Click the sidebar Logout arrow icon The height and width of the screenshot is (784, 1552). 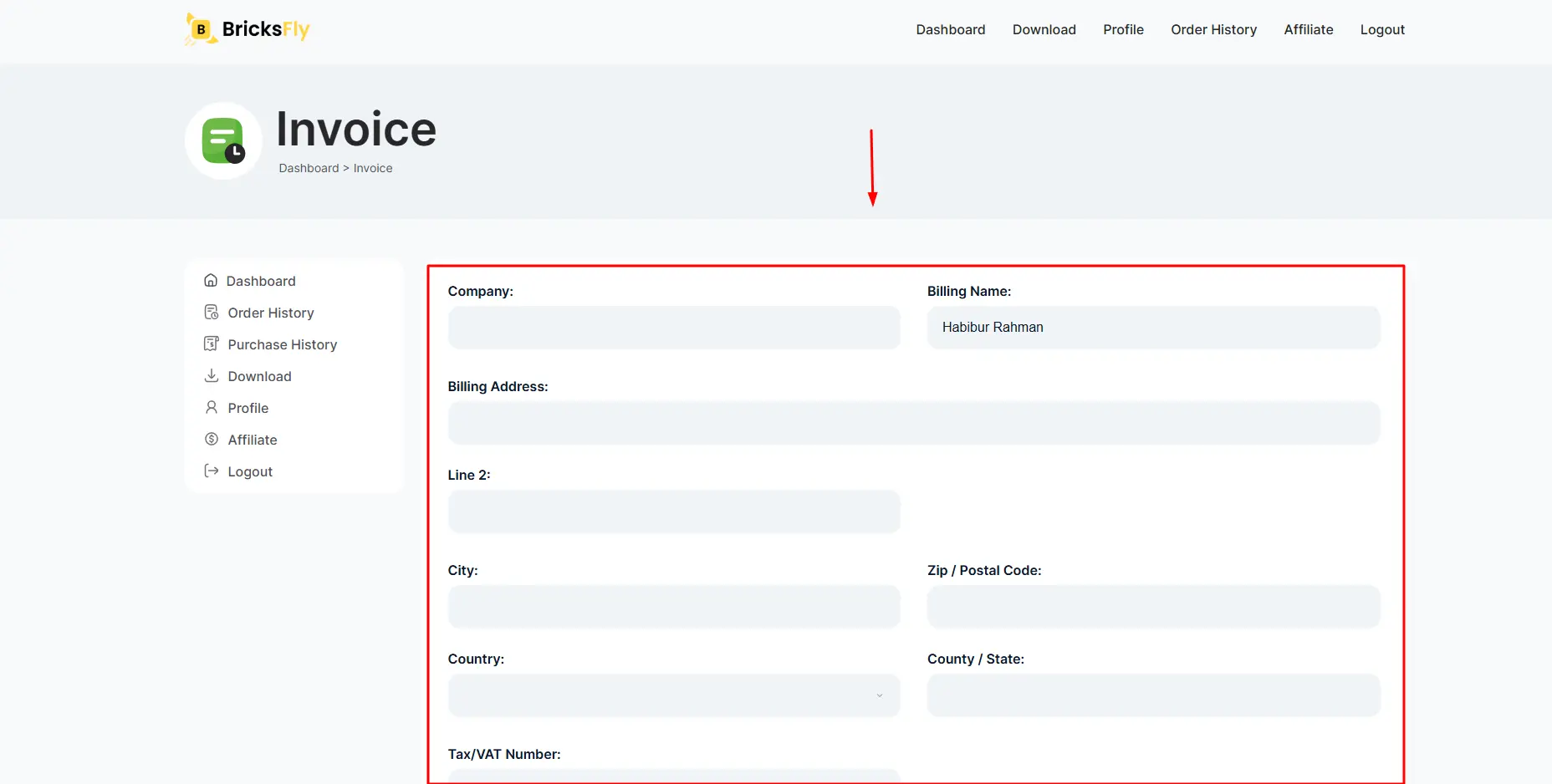(212, 471)
